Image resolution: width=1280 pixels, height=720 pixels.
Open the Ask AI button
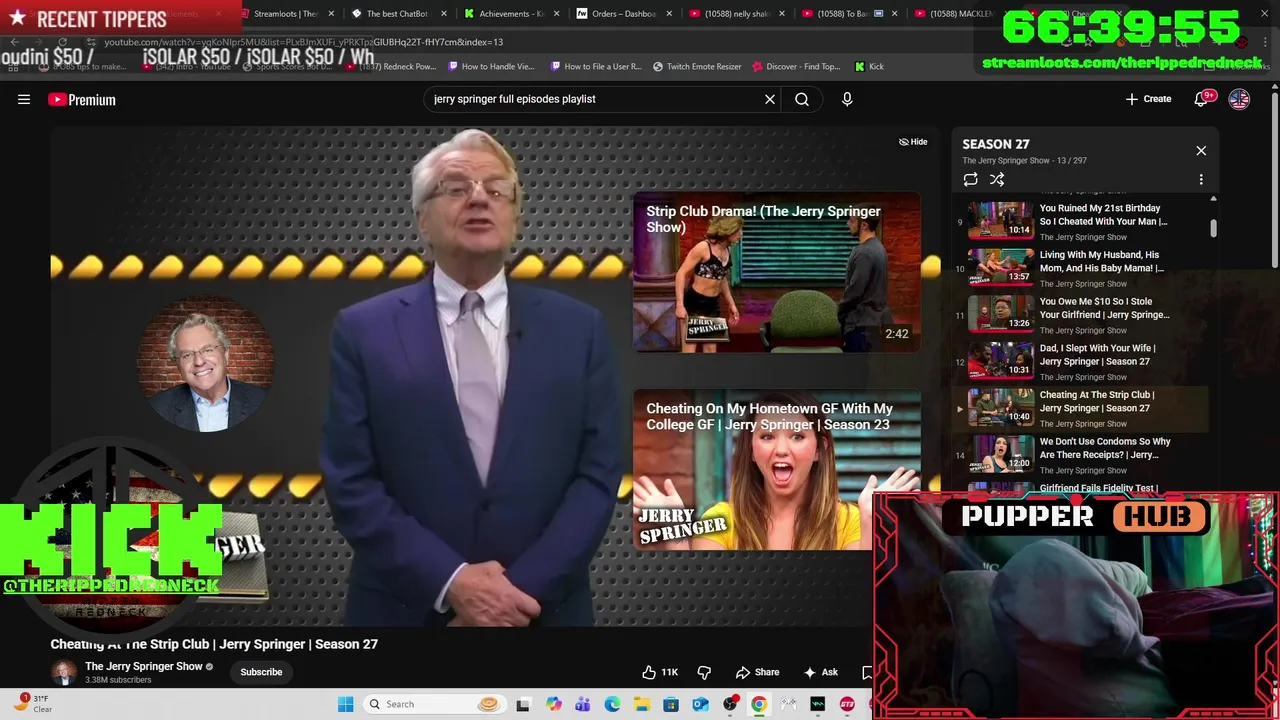[x=821, y=672]
